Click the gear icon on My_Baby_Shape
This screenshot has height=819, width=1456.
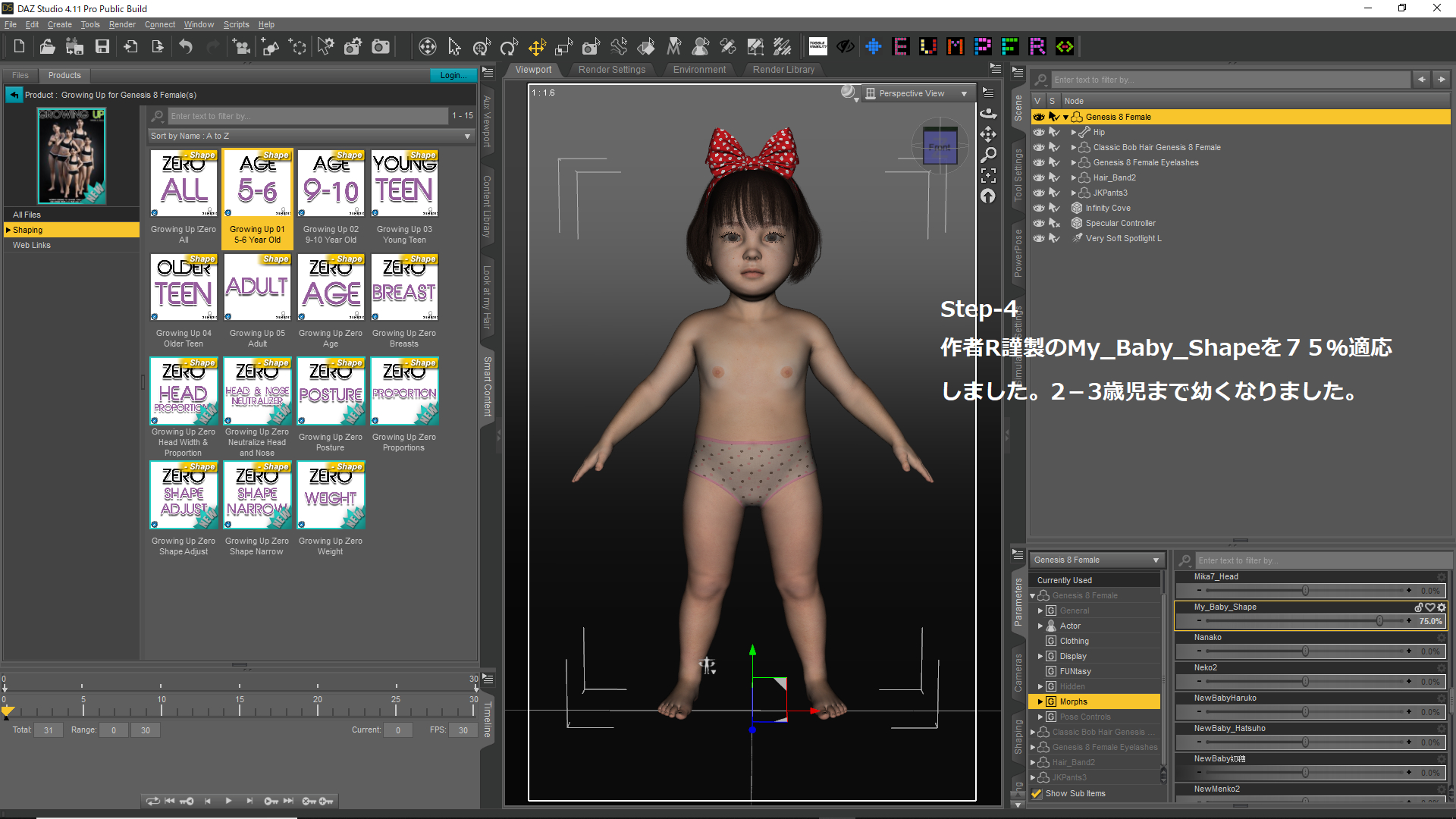coord(1442,607)
